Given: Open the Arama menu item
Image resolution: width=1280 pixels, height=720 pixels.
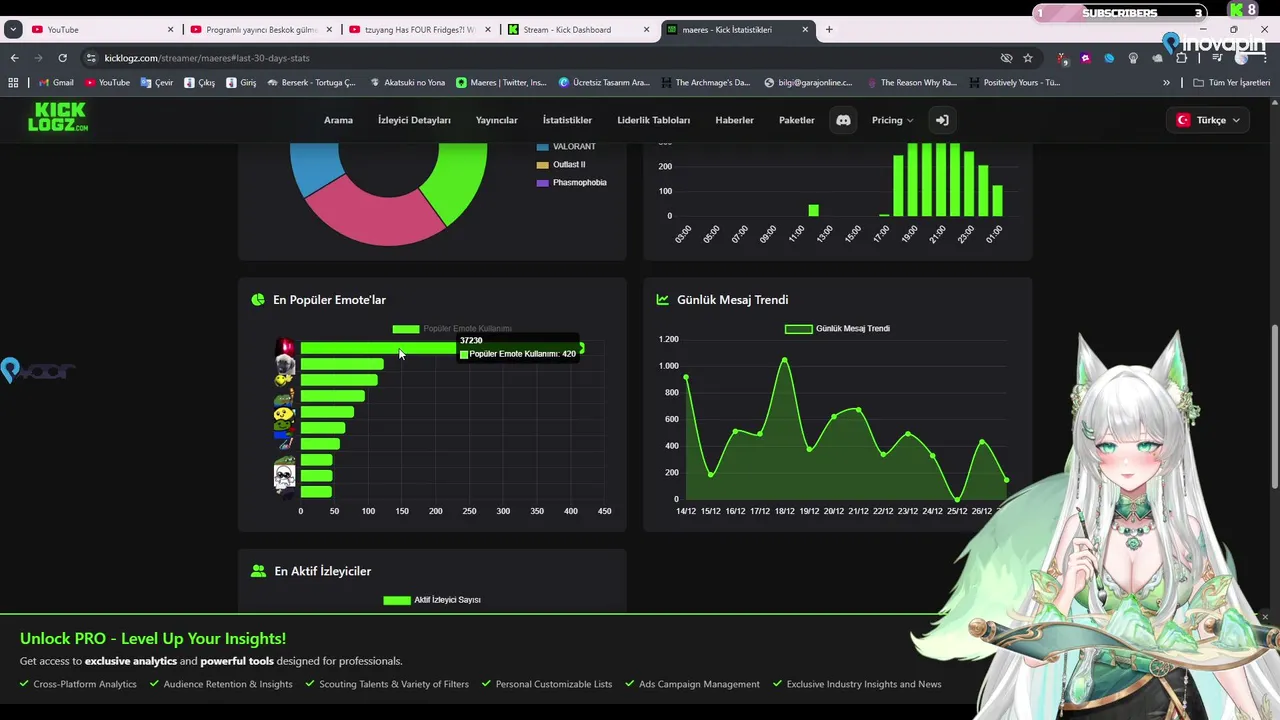Looking at the screenshot, I should (x=338, y=120).
